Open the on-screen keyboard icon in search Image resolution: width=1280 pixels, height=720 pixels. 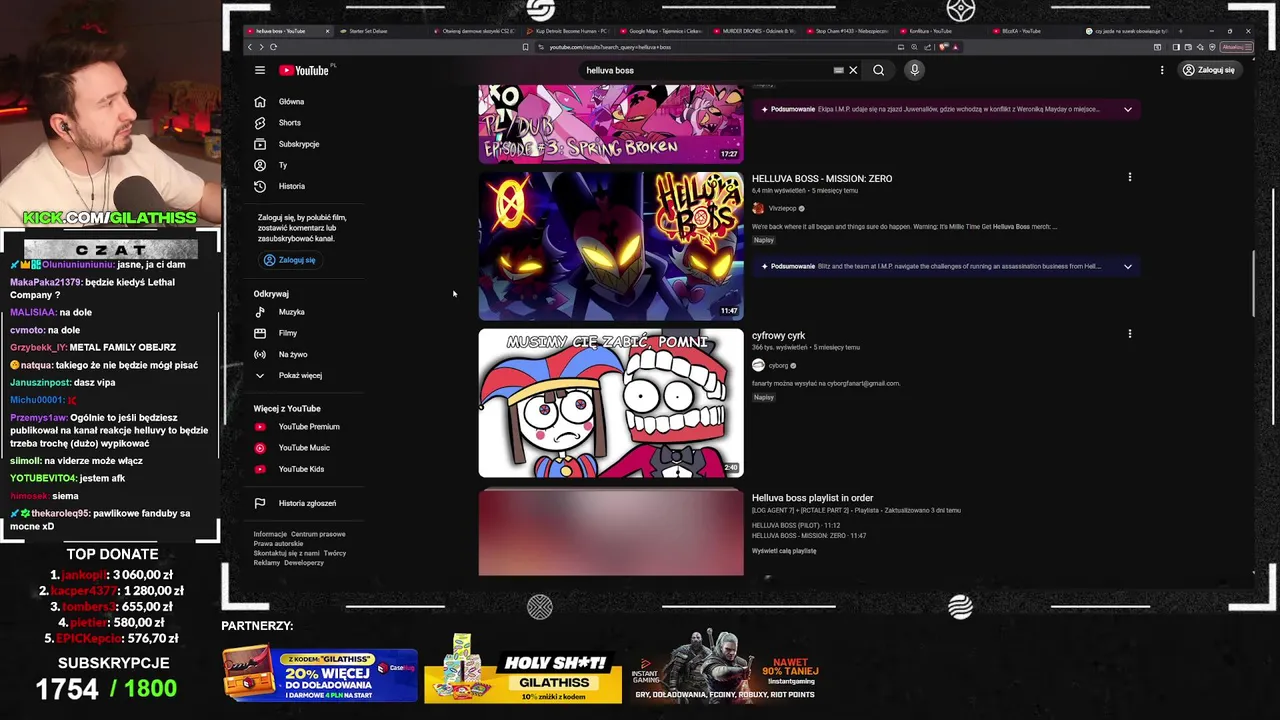pyautogui.click(x=838, y=70)
